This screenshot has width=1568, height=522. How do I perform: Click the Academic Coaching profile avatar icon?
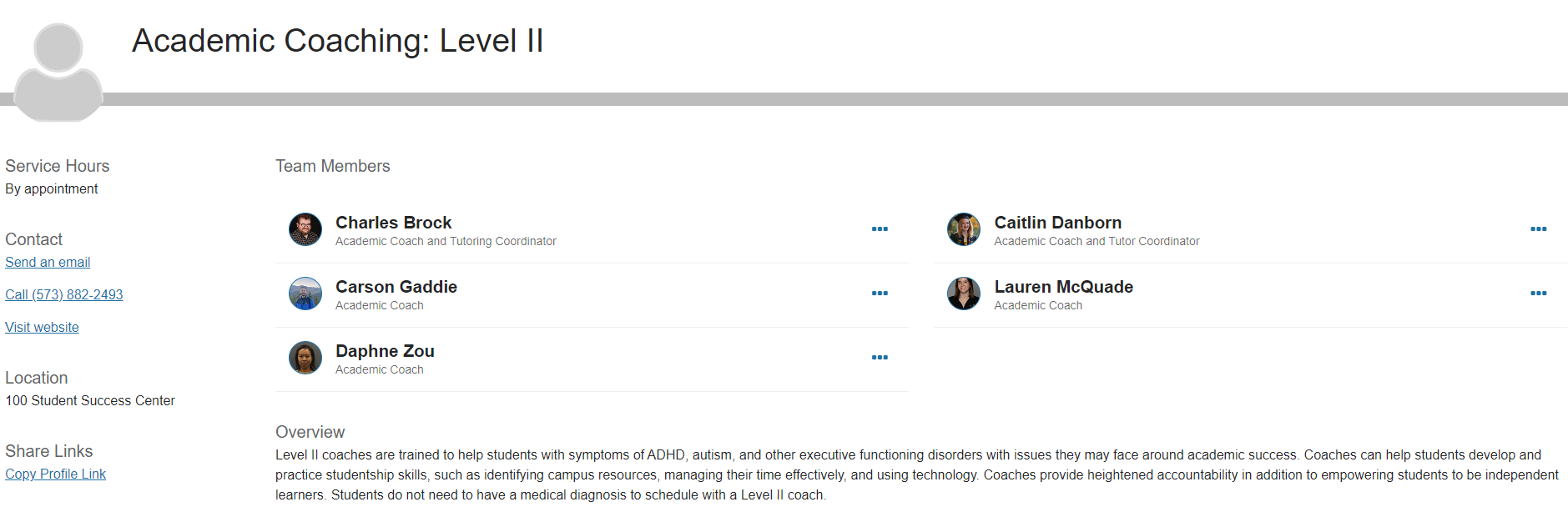(58, 73)
